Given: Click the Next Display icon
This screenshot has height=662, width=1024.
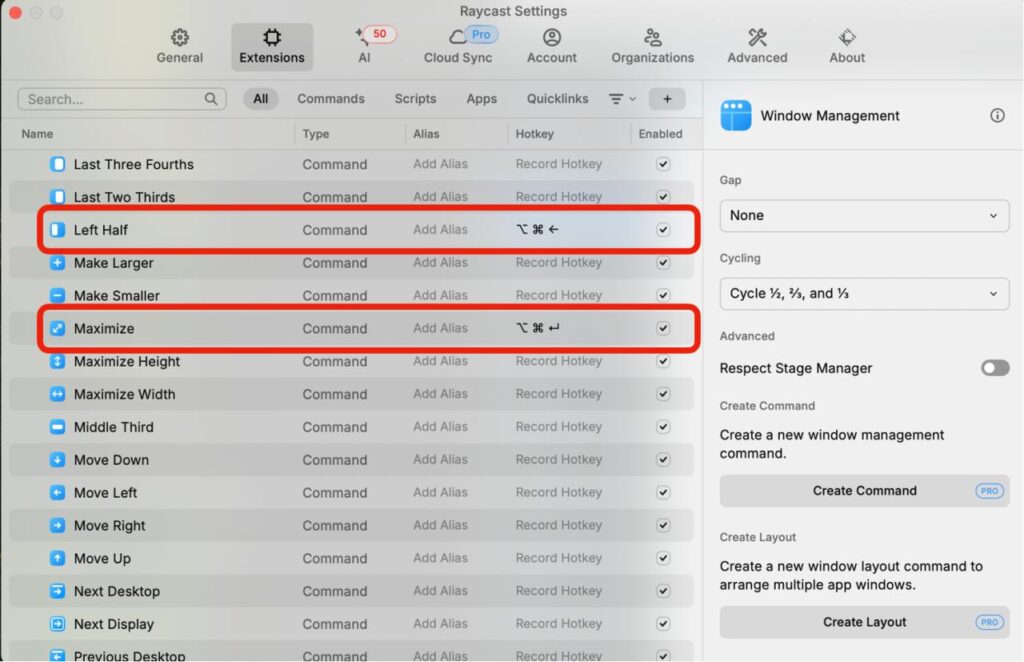Looking at the screenshot, I should point(57,624).
